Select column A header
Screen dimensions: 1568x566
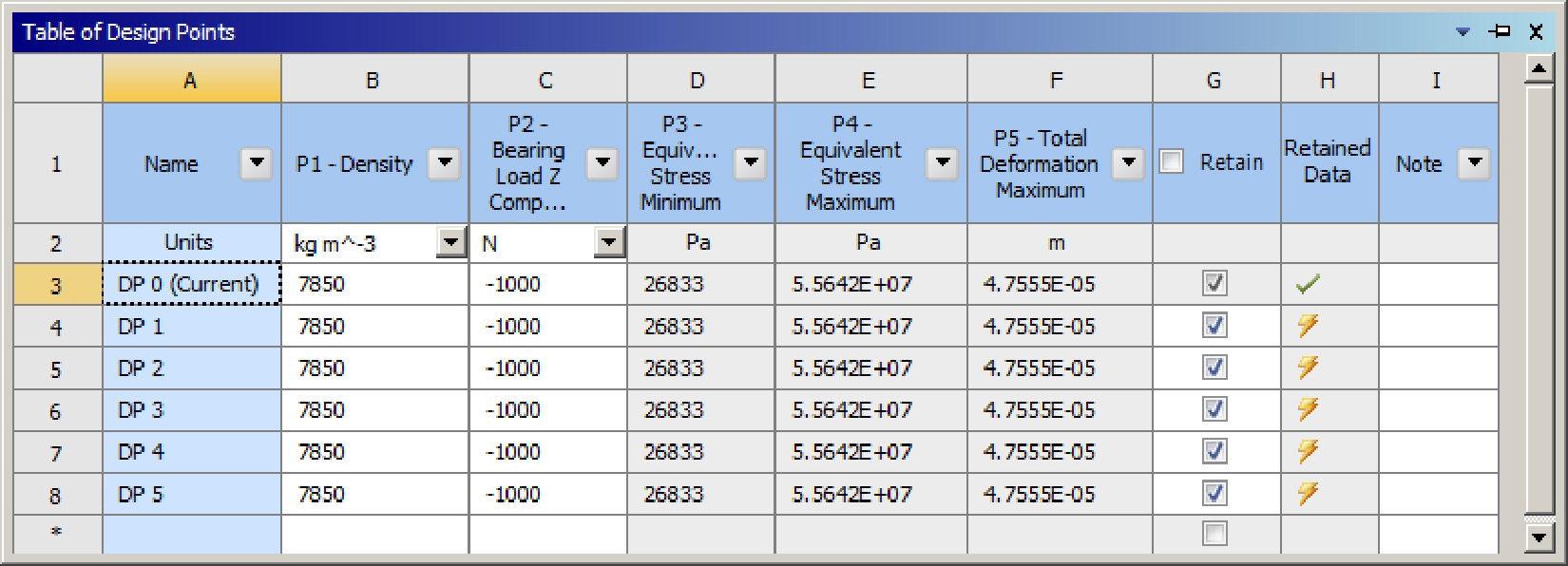tap(191, 80)
